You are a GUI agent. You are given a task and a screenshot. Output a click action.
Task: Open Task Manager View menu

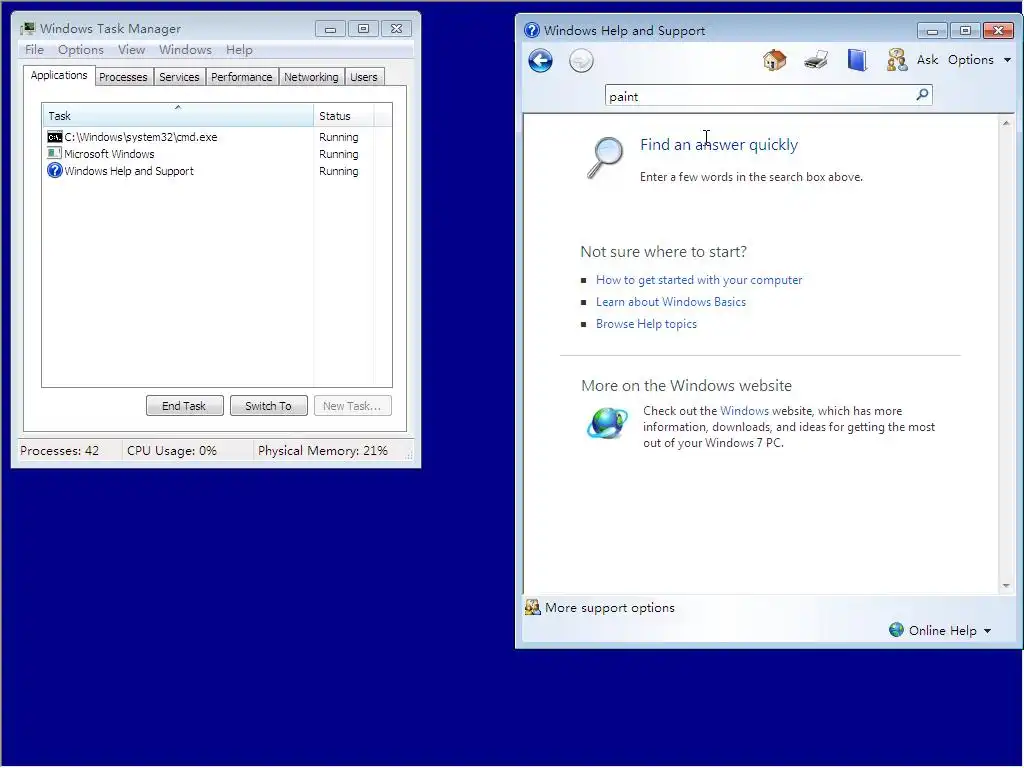click(131, 50)
